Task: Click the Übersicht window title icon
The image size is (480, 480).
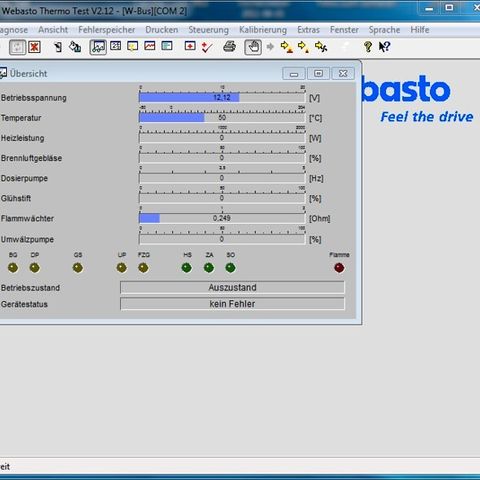Action: point(3,73)
